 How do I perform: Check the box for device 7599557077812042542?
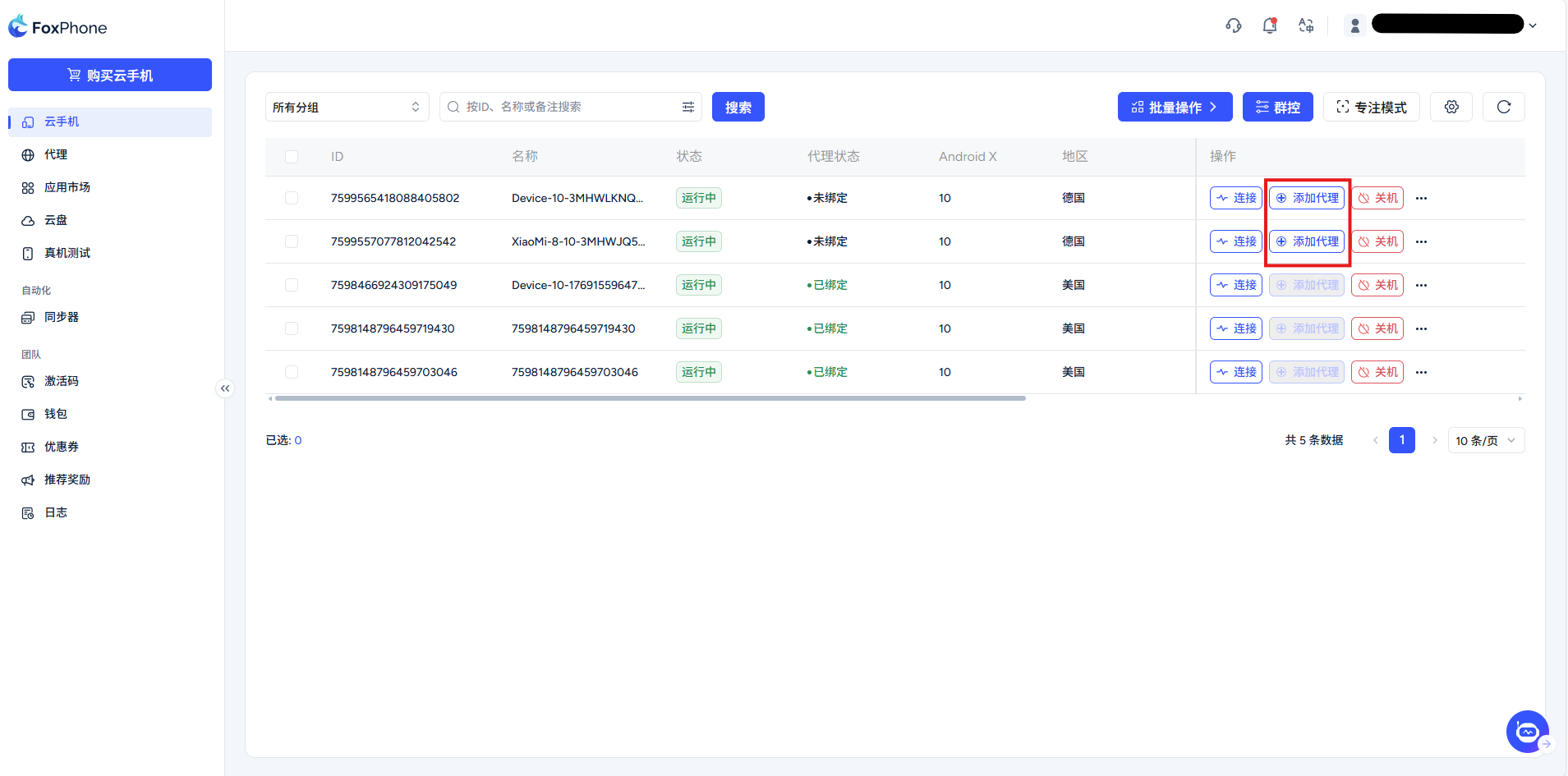coord(292,241)
